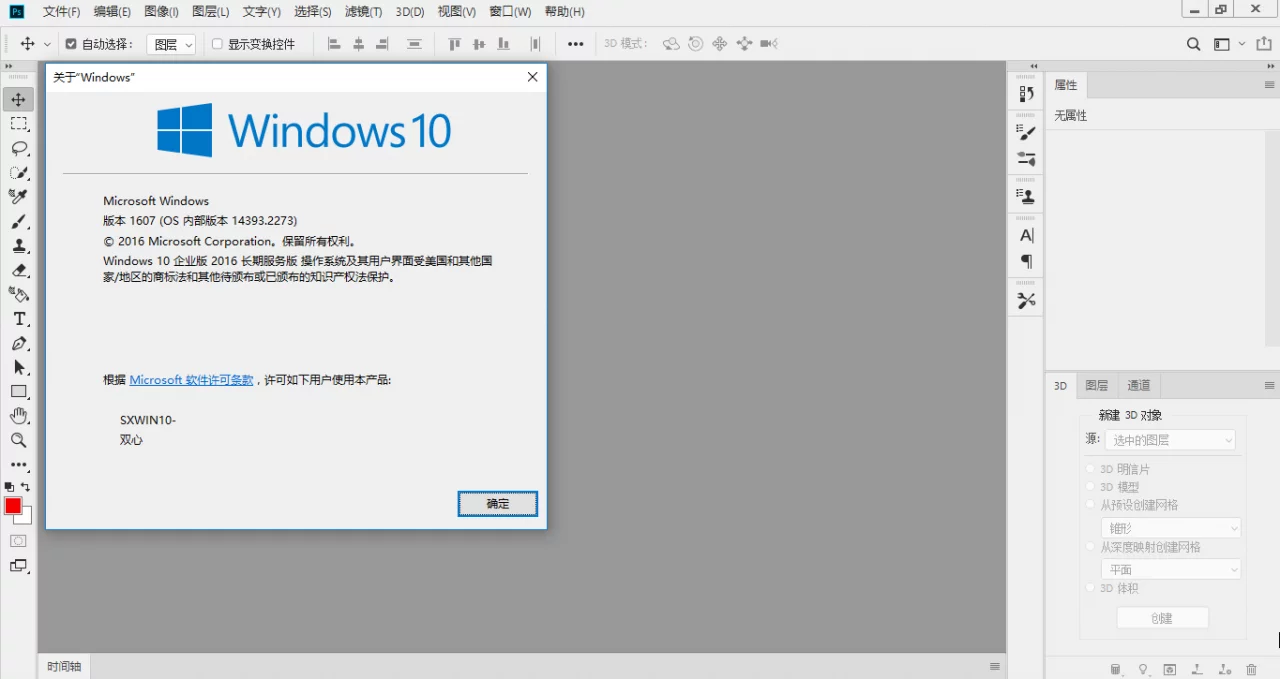Image resolution: width=1280 pixels, height=679 pixels.
Task: Click the 确定 button in the dialog
Action: click(x=497, y=504)
